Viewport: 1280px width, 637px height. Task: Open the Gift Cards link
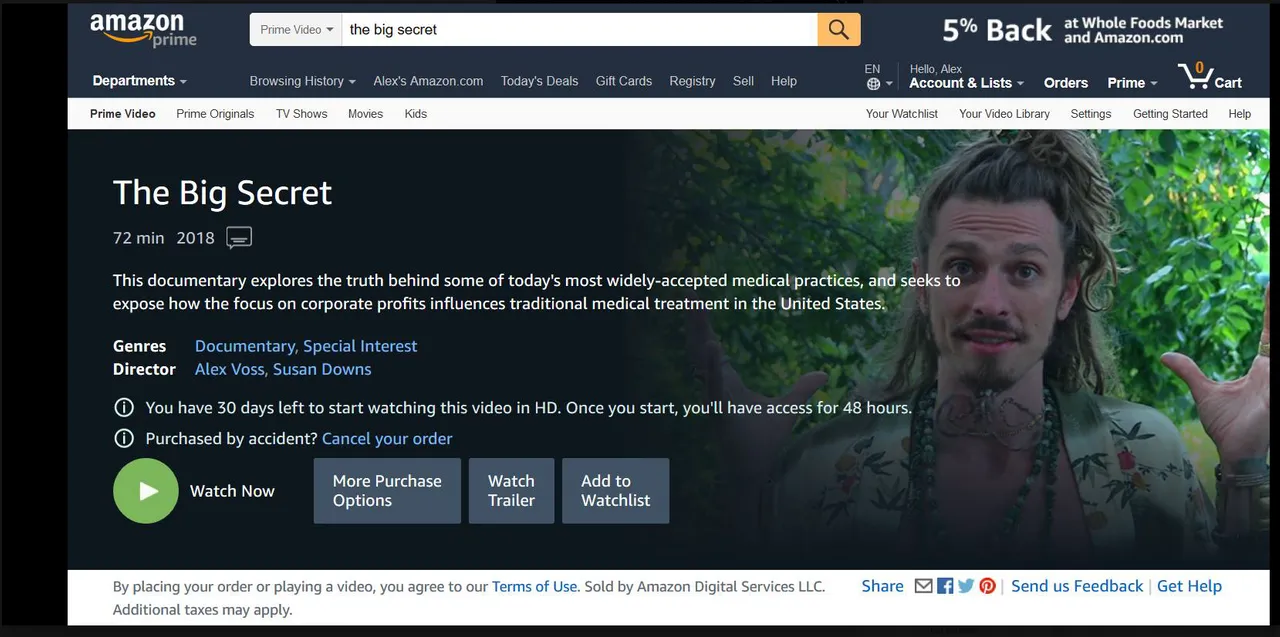tap(624, 81)
